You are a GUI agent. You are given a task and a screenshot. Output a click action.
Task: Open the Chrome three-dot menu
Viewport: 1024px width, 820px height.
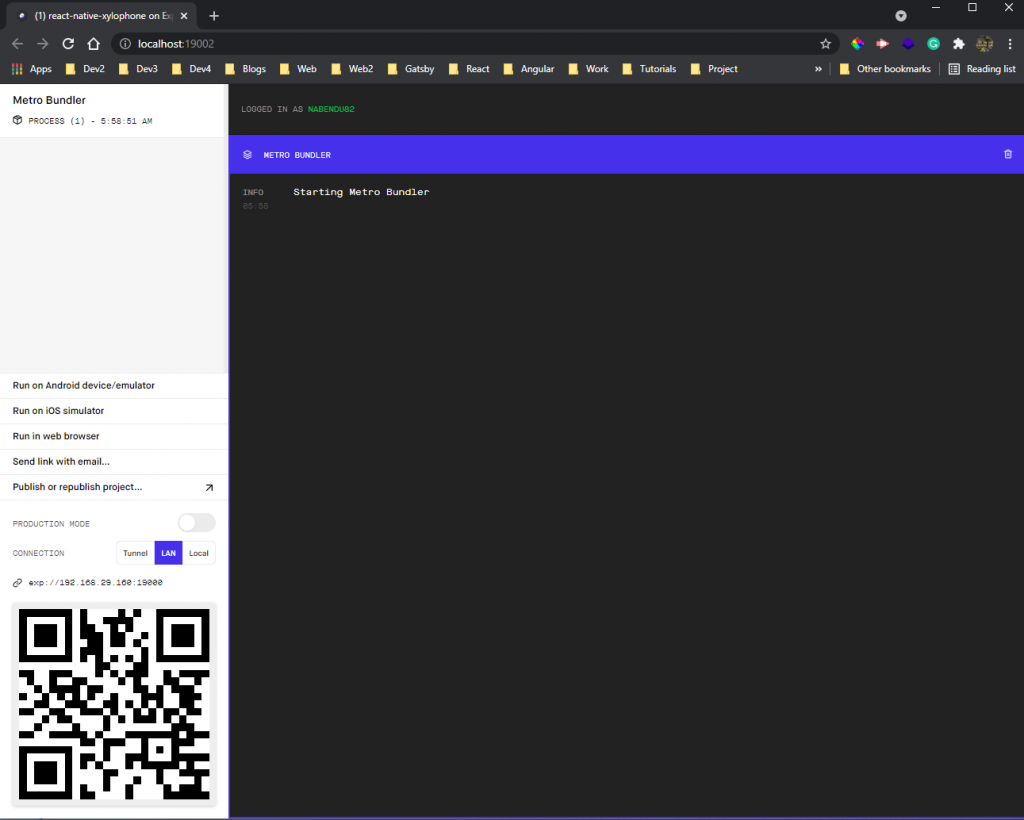(x=1010, y=44)
